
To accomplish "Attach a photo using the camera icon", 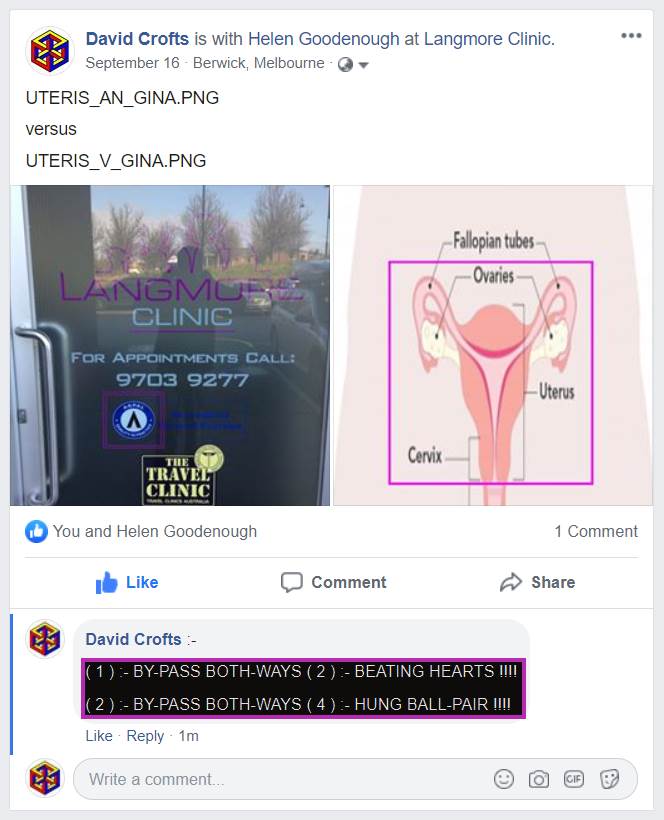I will point(539,779).
